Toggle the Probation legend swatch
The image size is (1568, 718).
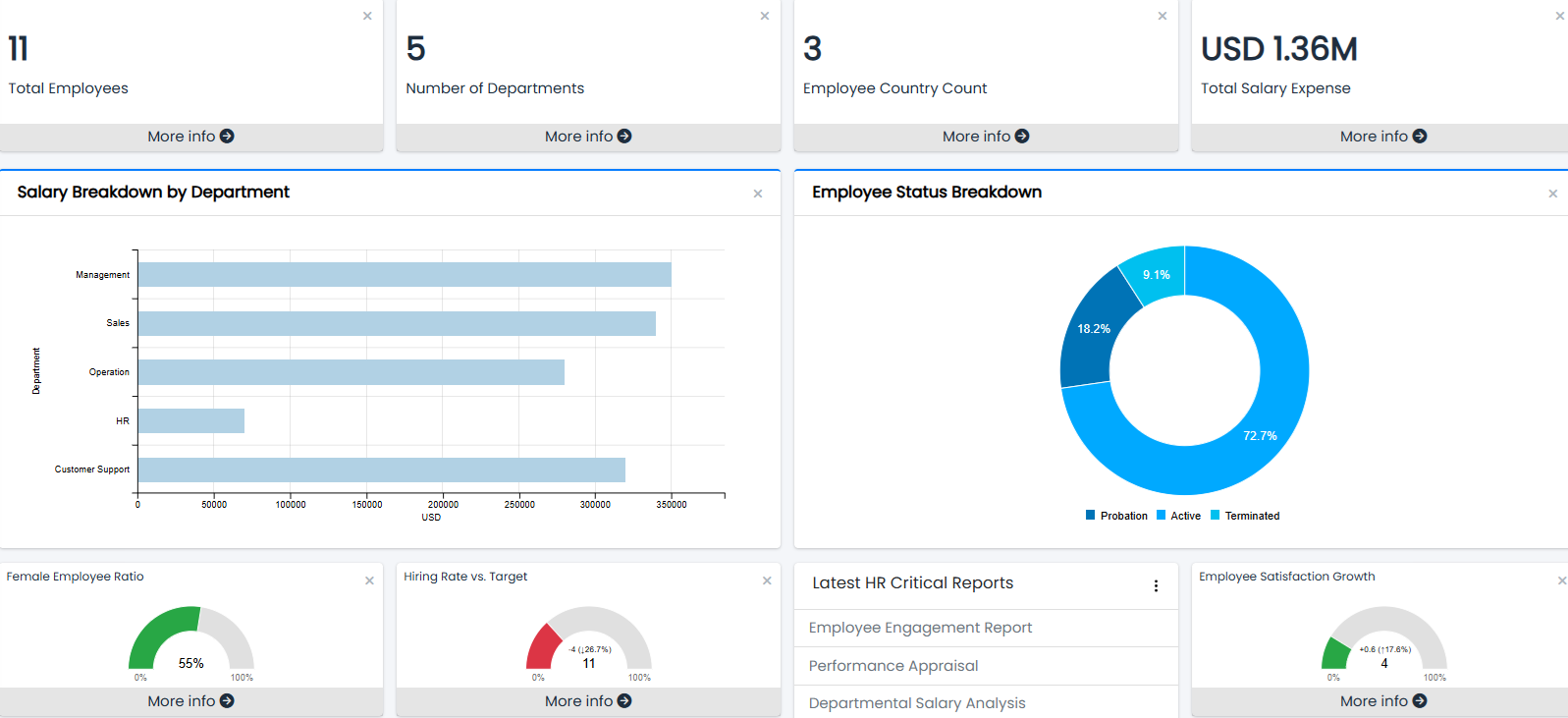pyautogui.click(x=1090, y=515)
